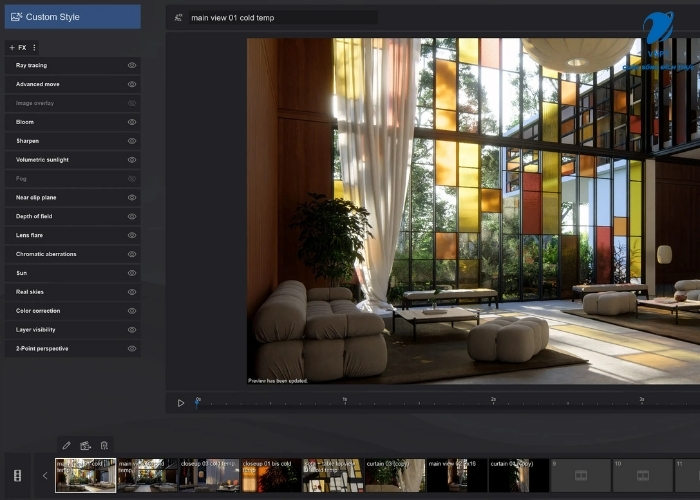Click the pencil edit icon above clips
Image resolution: width=700 pixels, height=500 pixels.
click(x=66, y=445)
